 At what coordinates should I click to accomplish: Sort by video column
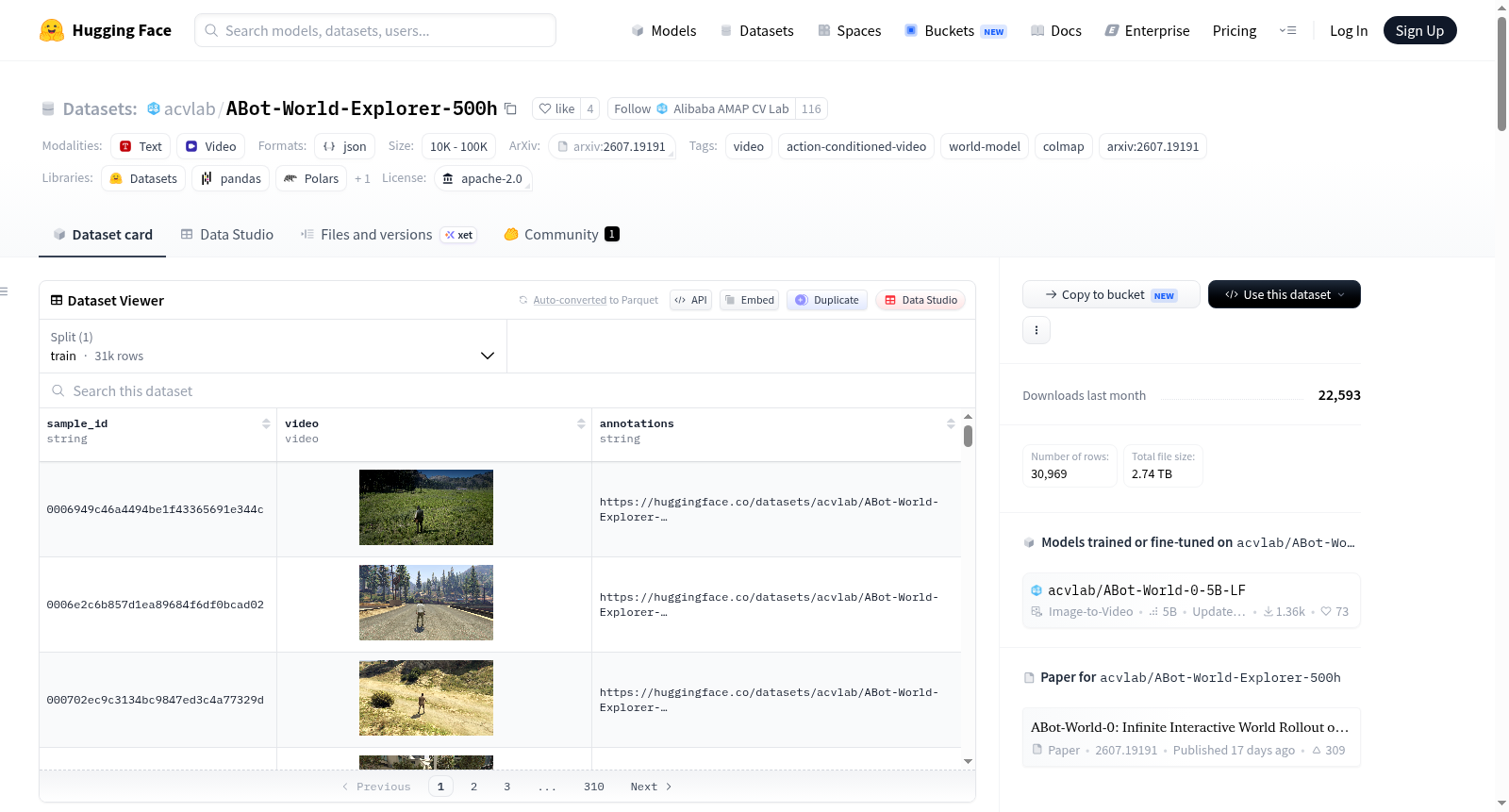(x=581, y=423)
